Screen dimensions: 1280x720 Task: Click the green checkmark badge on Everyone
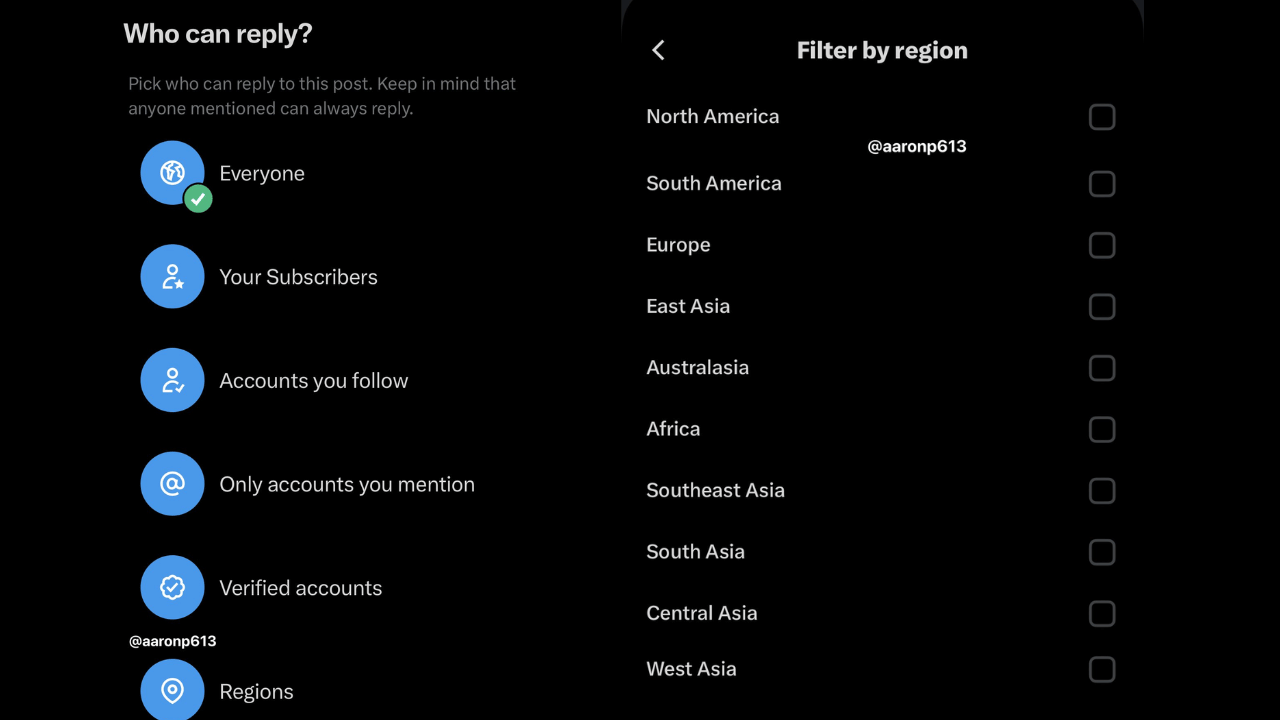point(198,198)
